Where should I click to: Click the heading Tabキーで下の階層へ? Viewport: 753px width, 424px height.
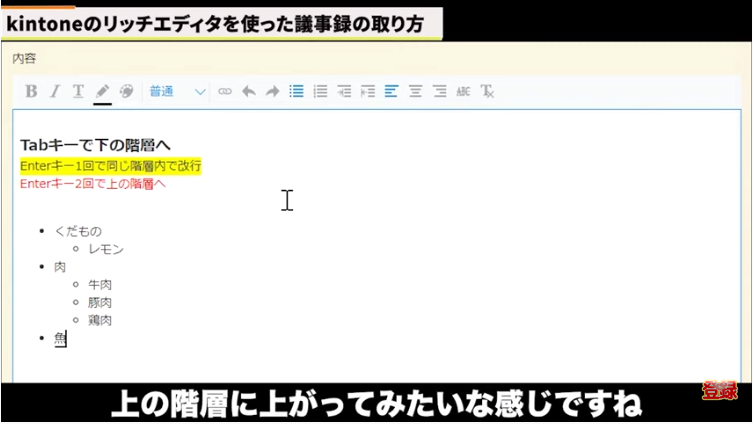pos(95,145)
